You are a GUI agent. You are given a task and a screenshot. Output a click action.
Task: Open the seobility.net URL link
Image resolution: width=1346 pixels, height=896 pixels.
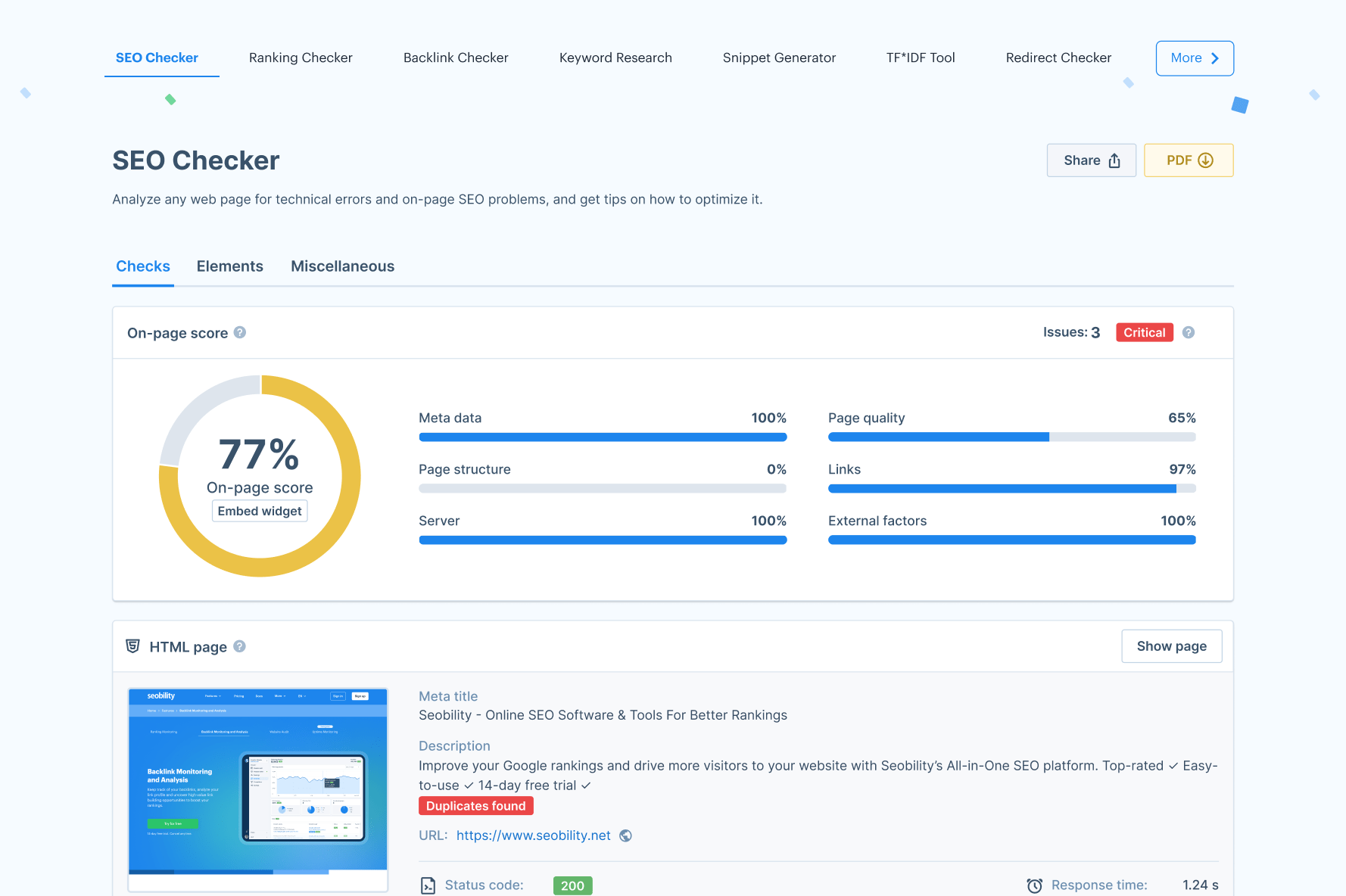click(533, 835)
